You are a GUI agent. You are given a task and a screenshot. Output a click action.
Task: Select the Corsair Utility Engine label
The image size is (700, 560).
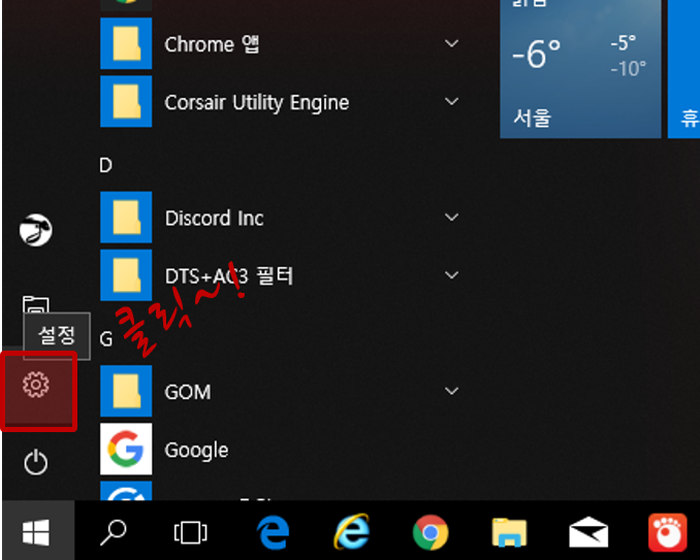257,103
